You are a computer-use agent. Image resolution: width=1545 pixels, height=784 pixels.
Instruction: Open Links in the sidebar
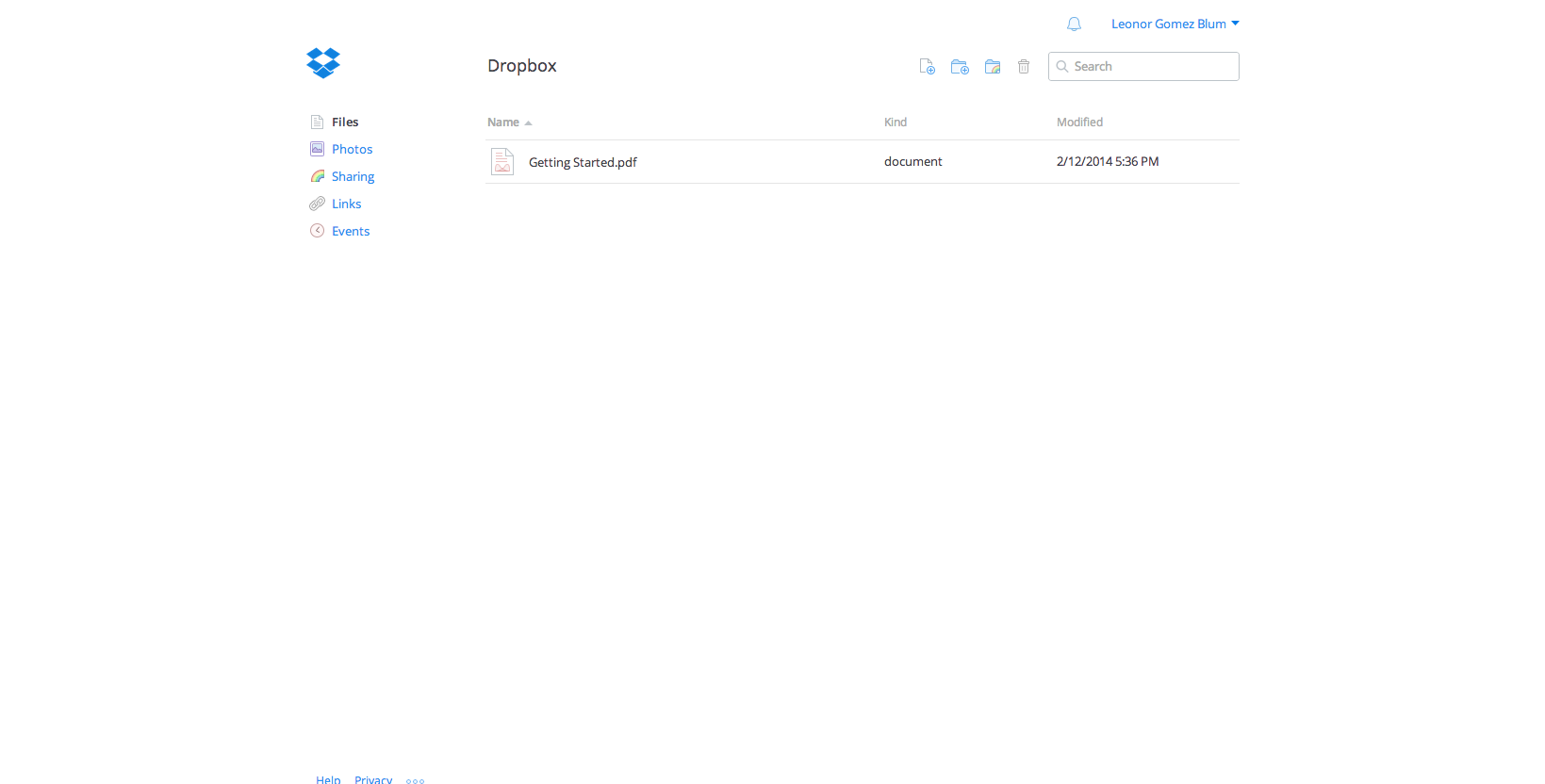click(x=346, y=204)
